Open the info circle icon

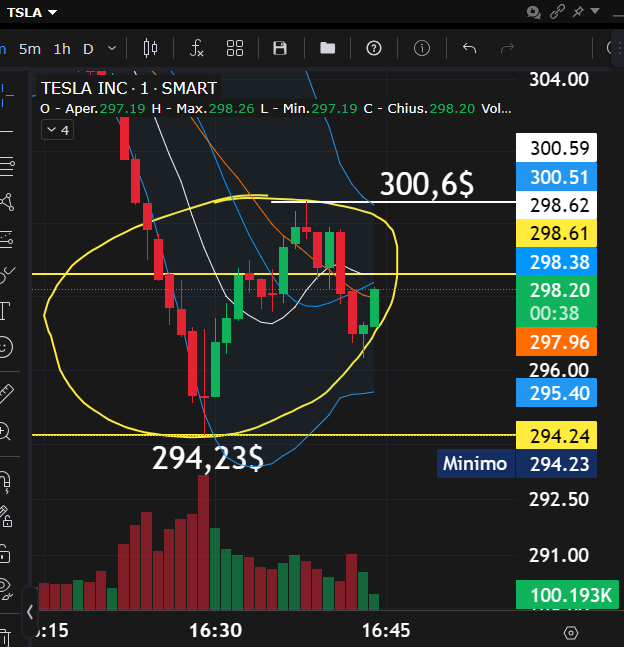422,48
